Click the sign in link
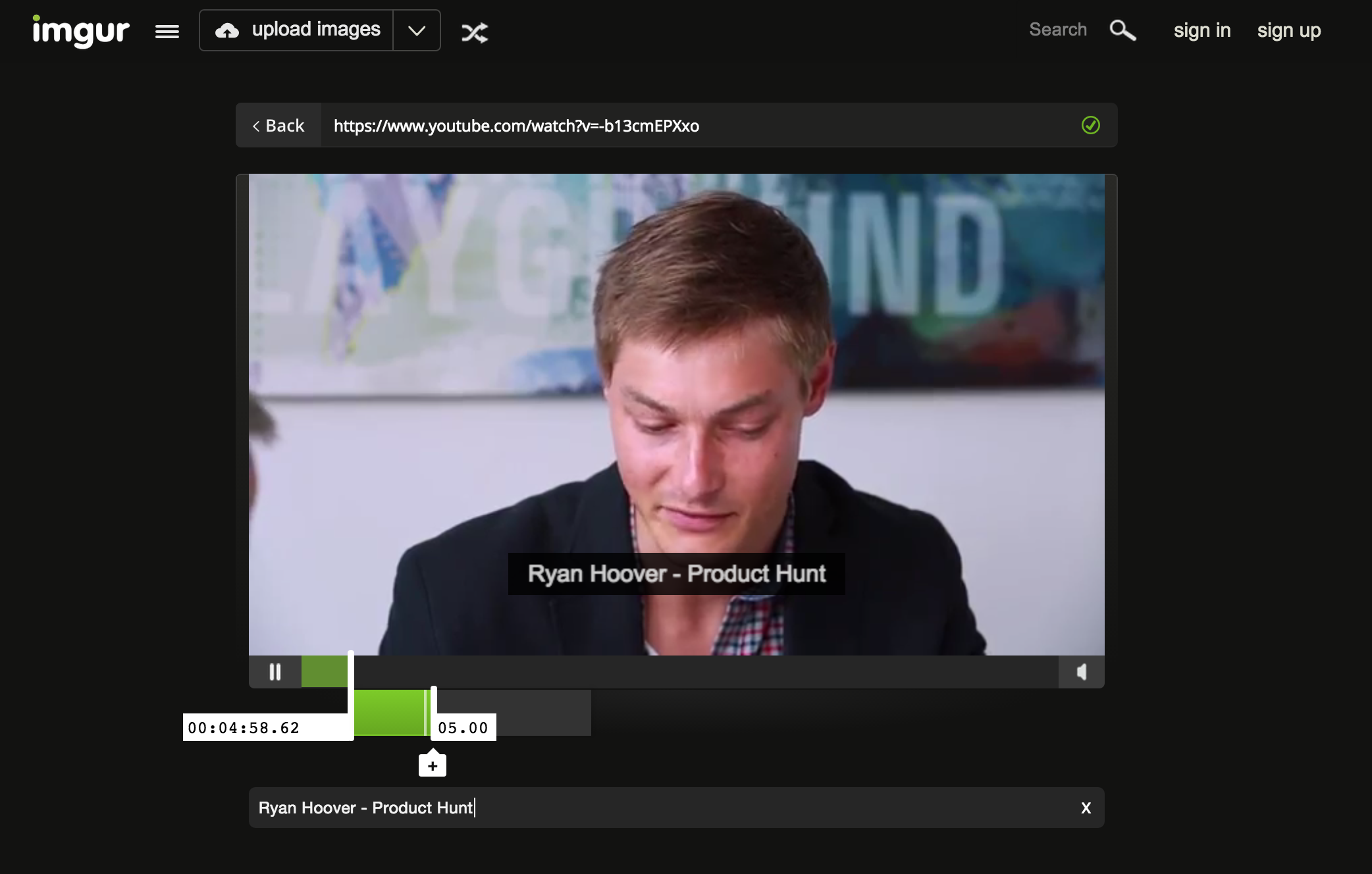 pos(1201,30)
